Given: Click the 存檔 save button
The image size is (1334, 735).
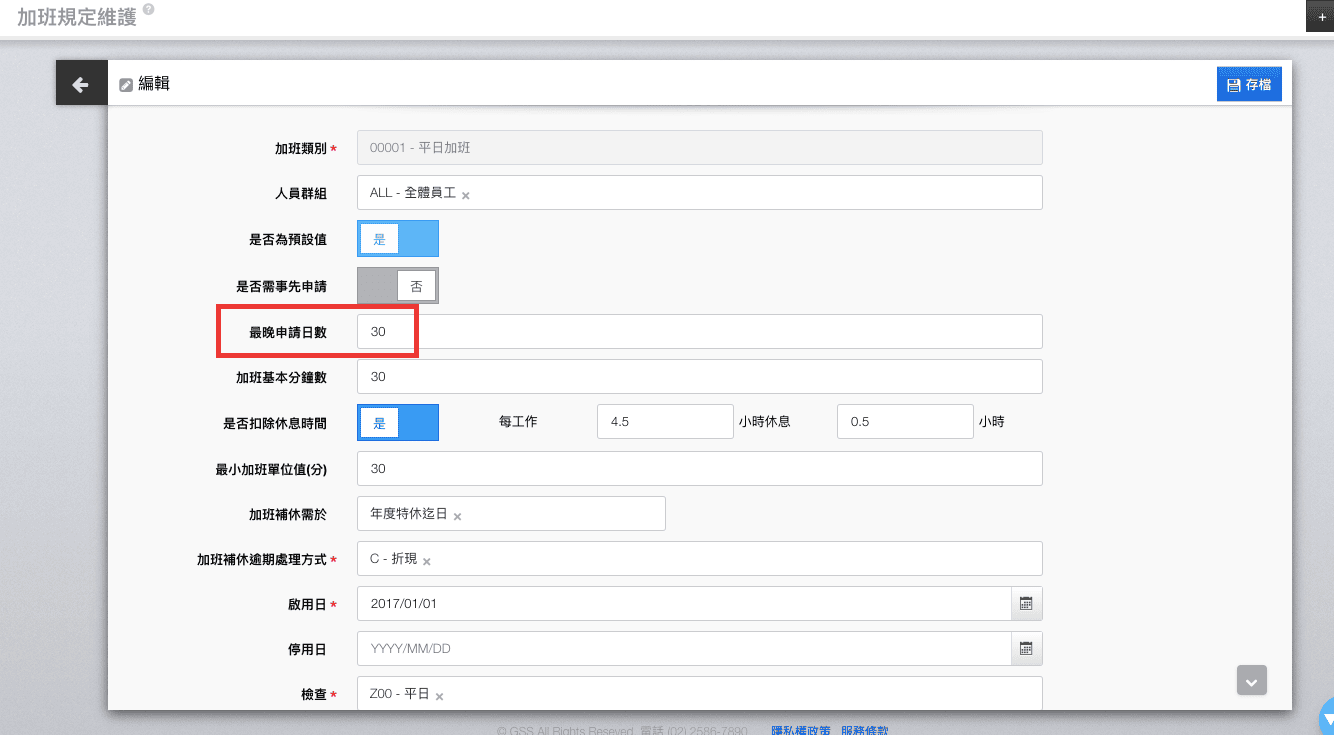Looking at the screenshot, I should point(1249,85).
